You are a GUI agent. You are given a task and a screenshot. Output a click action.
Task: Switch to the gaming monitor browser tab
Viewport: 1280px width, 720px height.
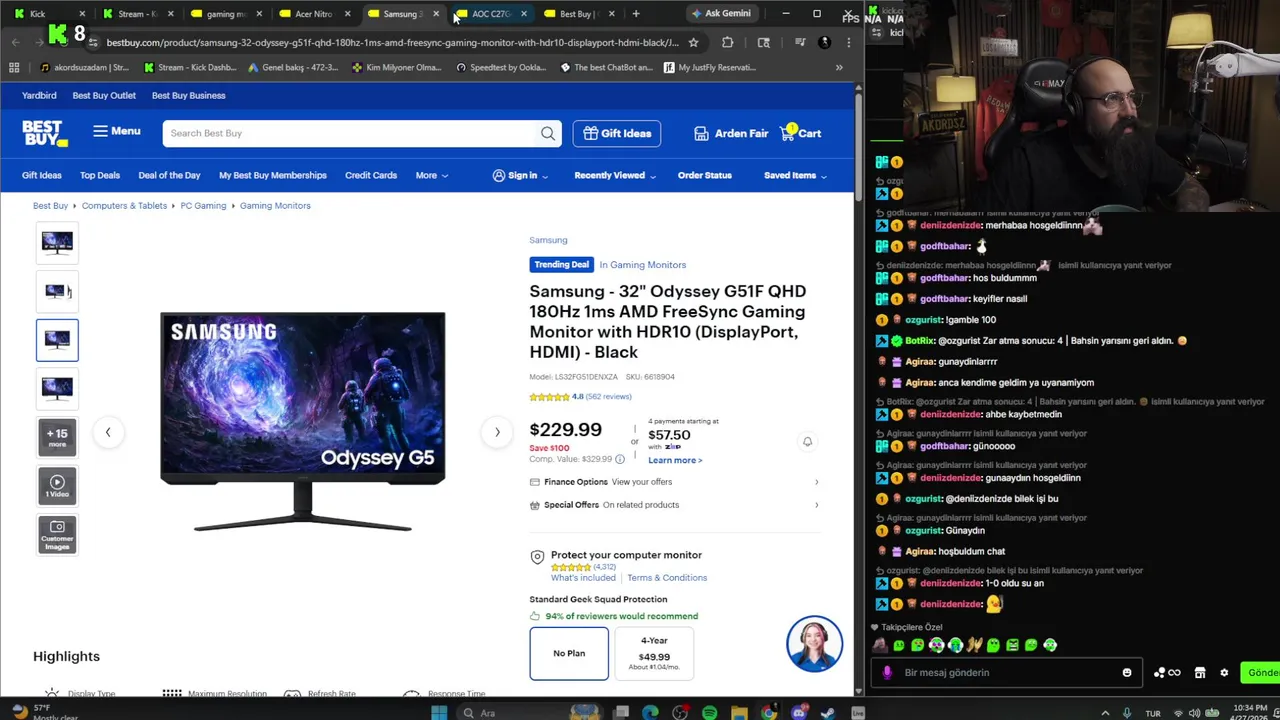226,14
